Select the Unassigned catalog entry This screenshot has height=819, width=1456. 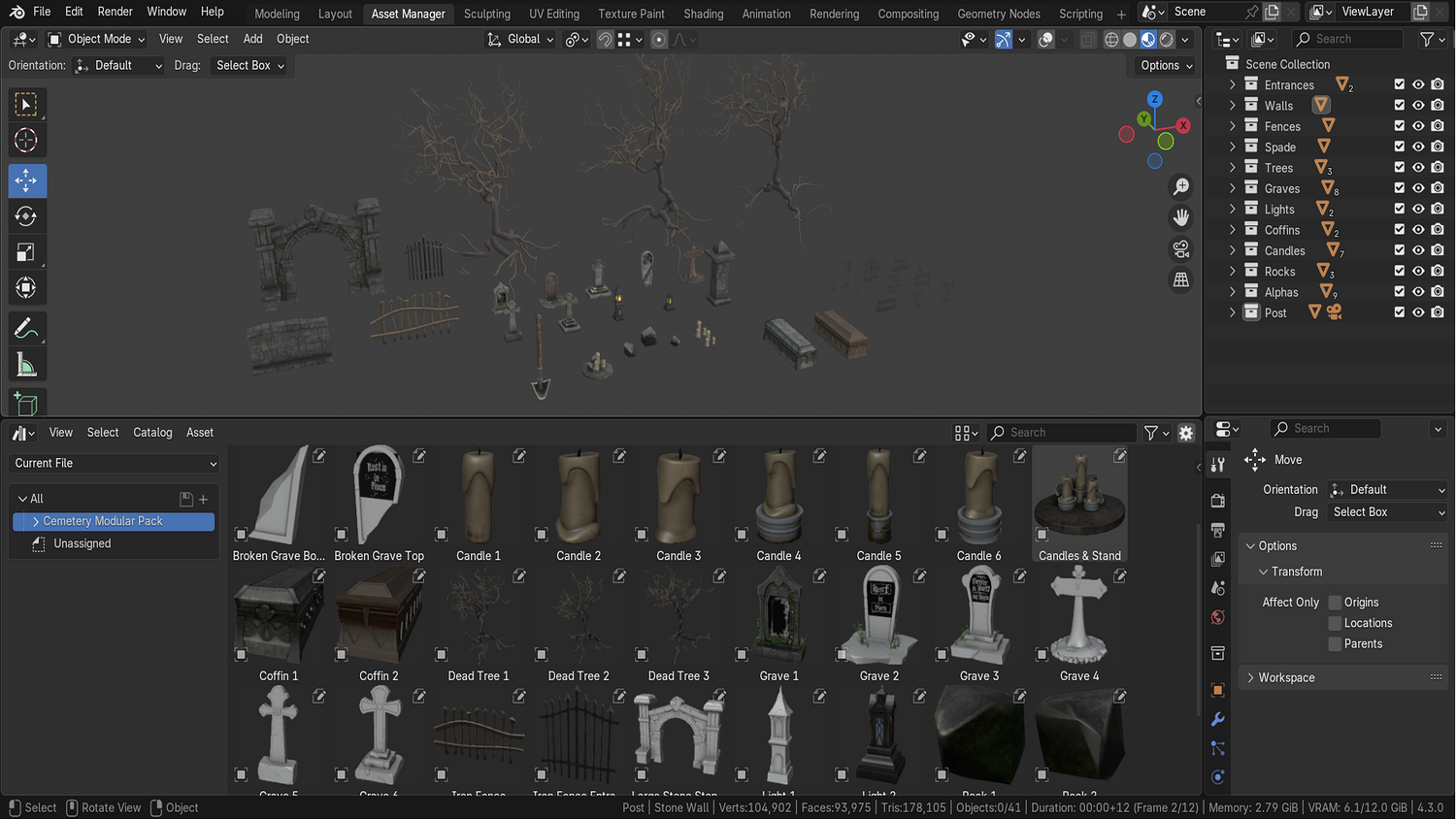83,544
